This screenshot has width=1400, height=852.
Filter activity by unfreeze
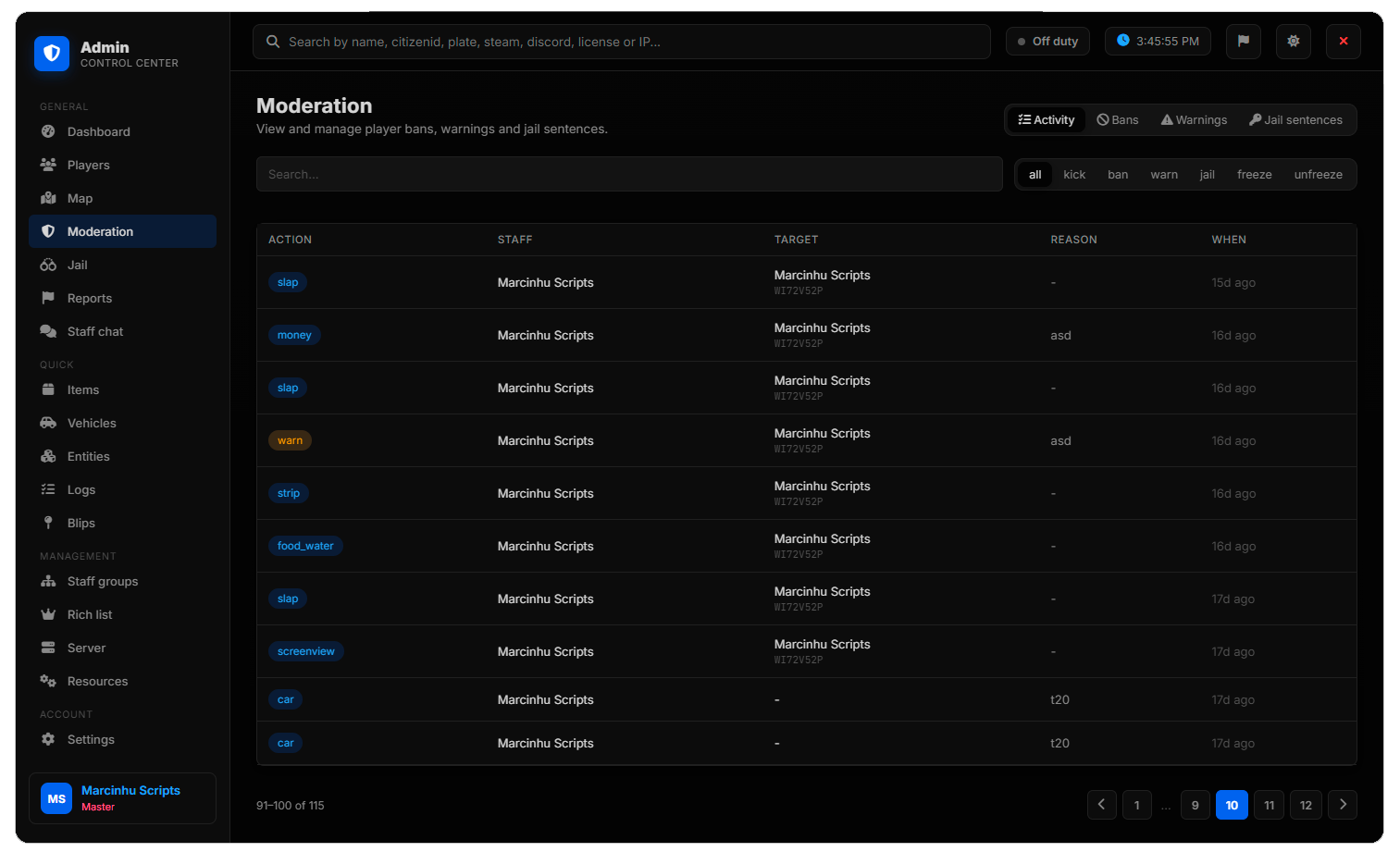pyautogui.click(x=1318, y=174)
